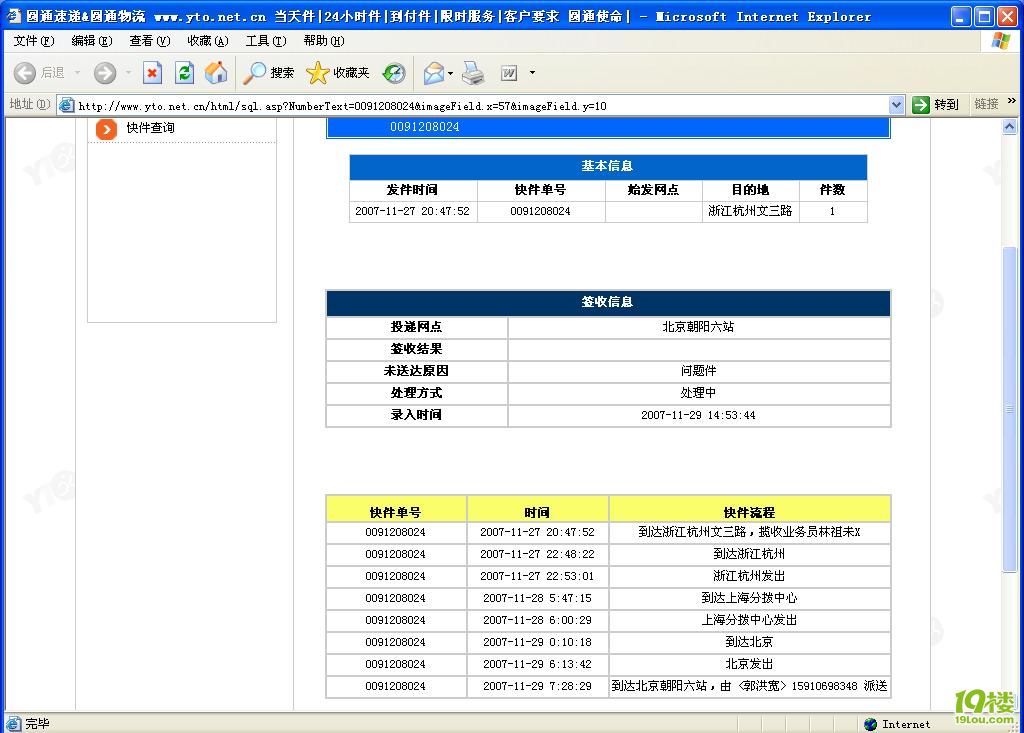Open the Back button history dropdown arrow
Image resolution: width=1024 pixels, height=733 pixels.
point(77,73)
